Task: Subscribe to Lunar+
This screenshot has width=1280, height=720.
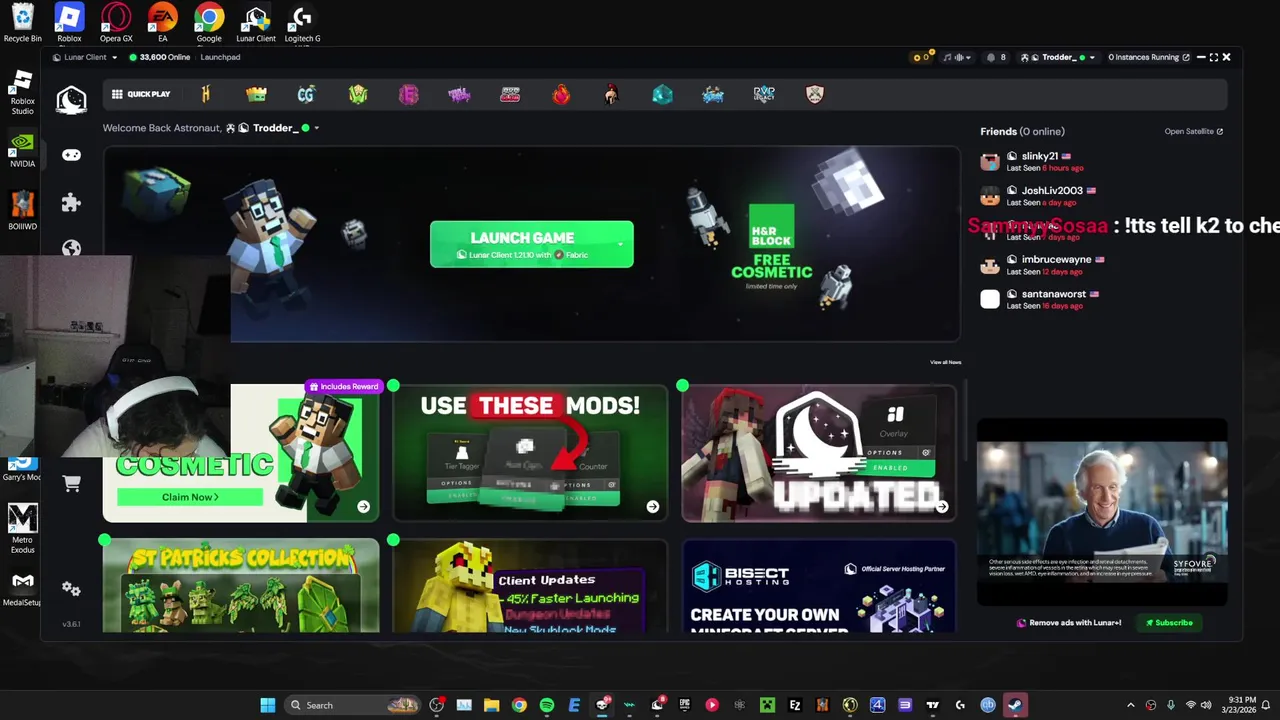Action: (x=1169, y=623)
